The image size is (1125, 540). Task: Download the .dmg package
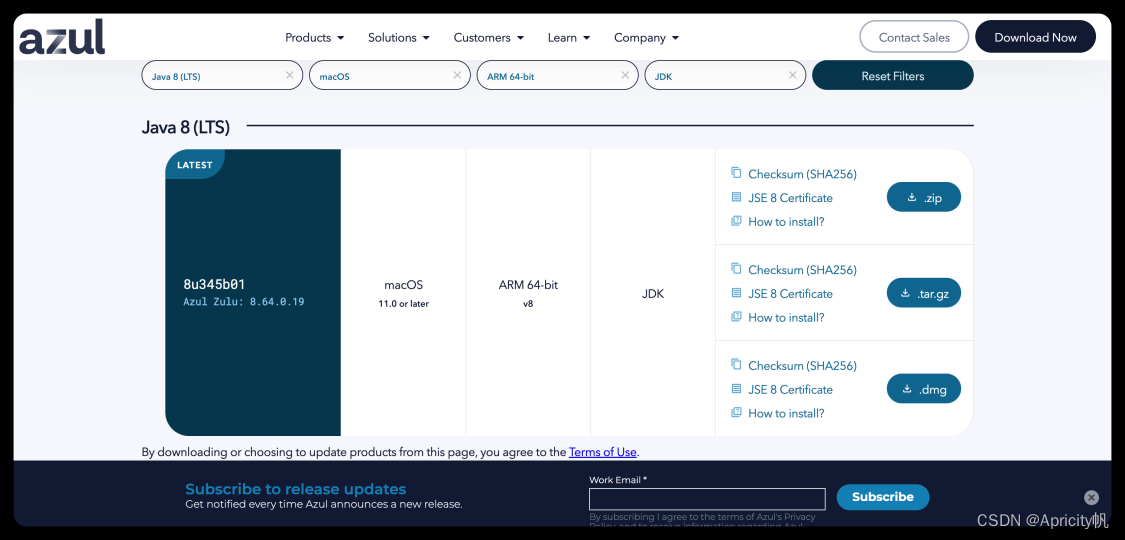tap(923, 389)
